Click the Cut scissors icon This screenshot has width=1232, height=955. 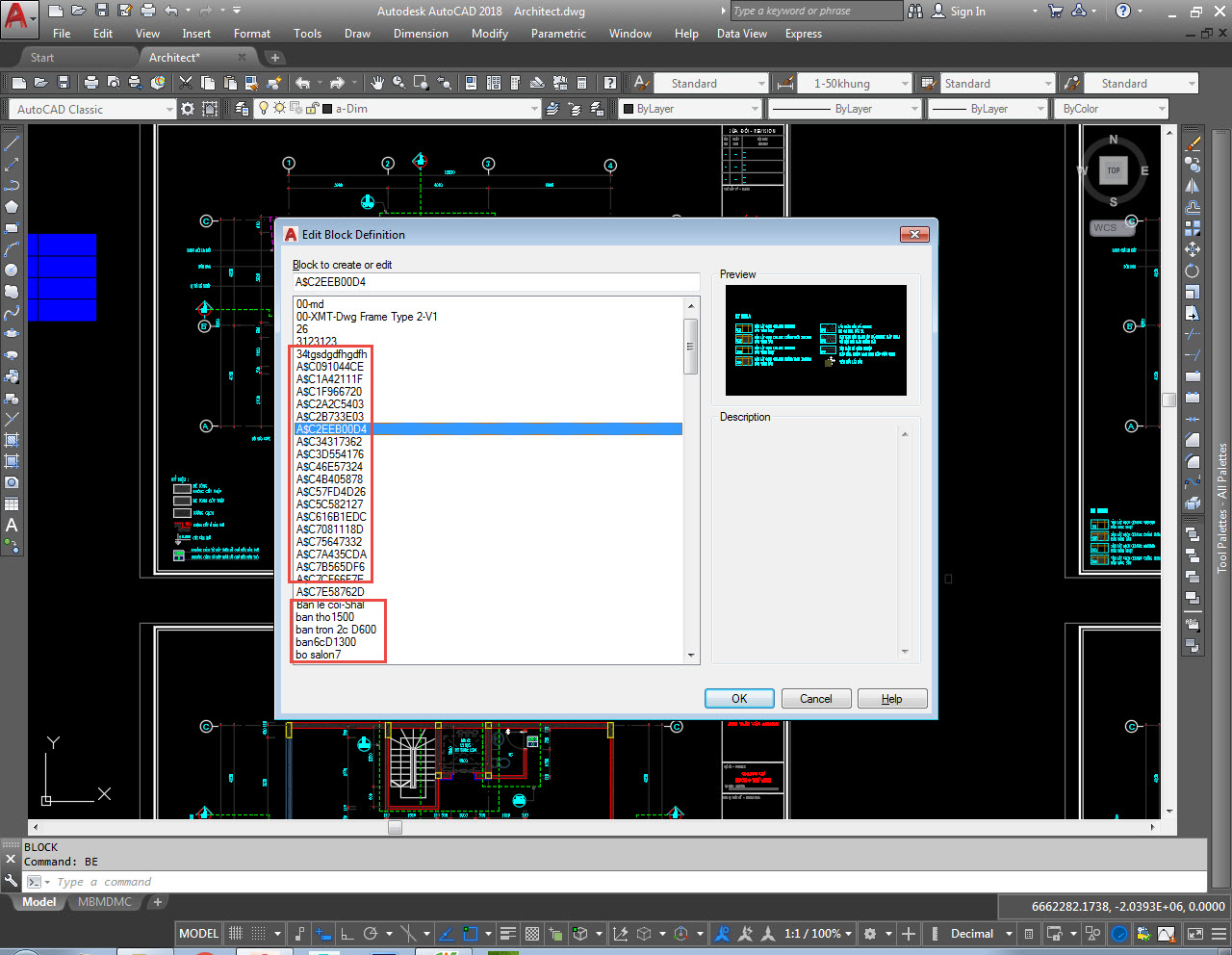tap(186, 84)
